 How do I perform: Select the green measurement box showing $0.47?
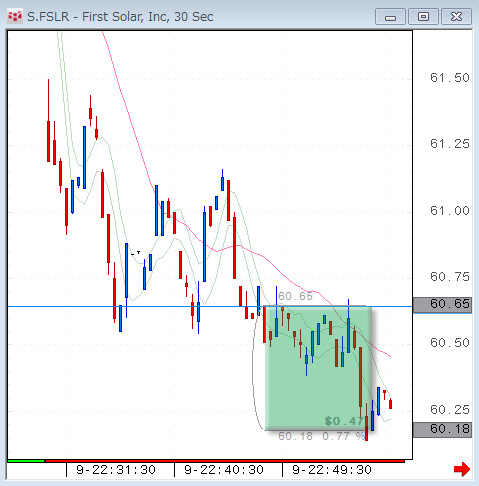(318, 368)
